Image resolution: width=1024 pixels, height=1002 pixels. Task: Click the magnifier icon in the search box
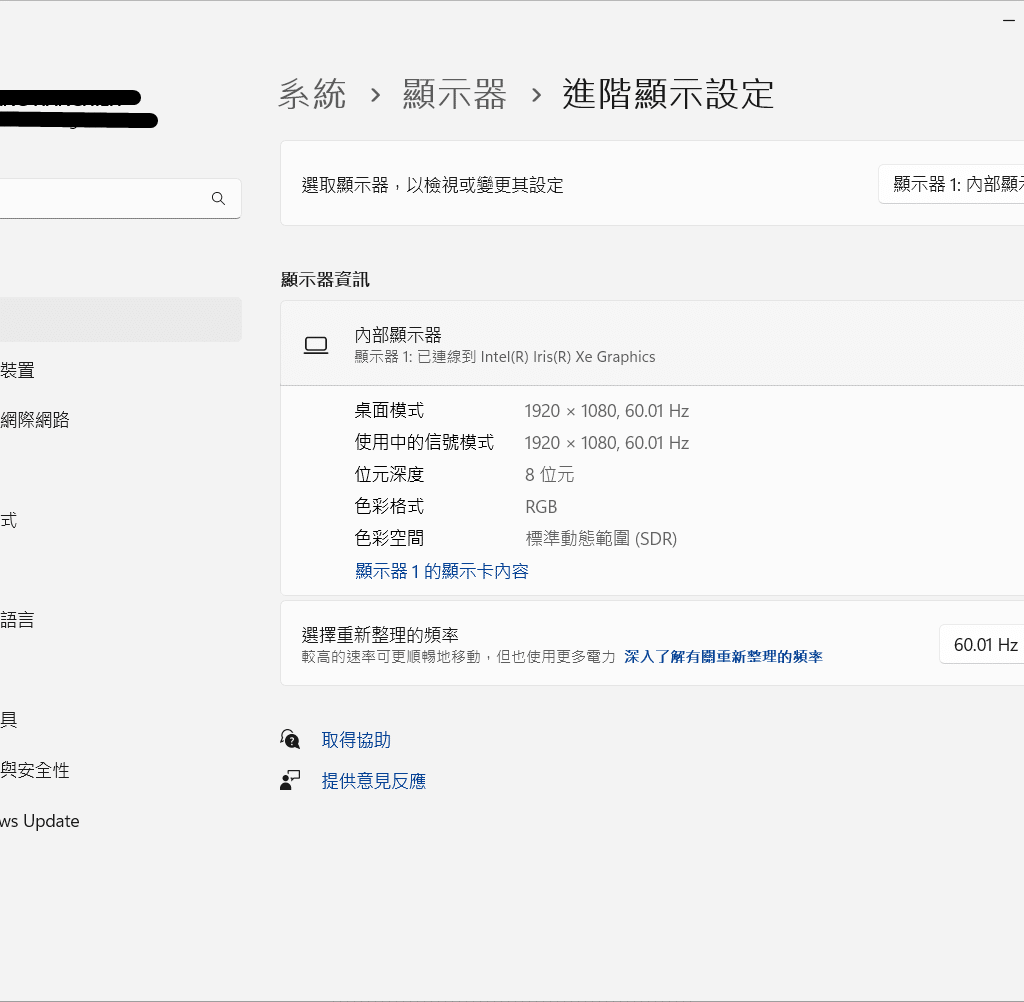coord(218,199)
